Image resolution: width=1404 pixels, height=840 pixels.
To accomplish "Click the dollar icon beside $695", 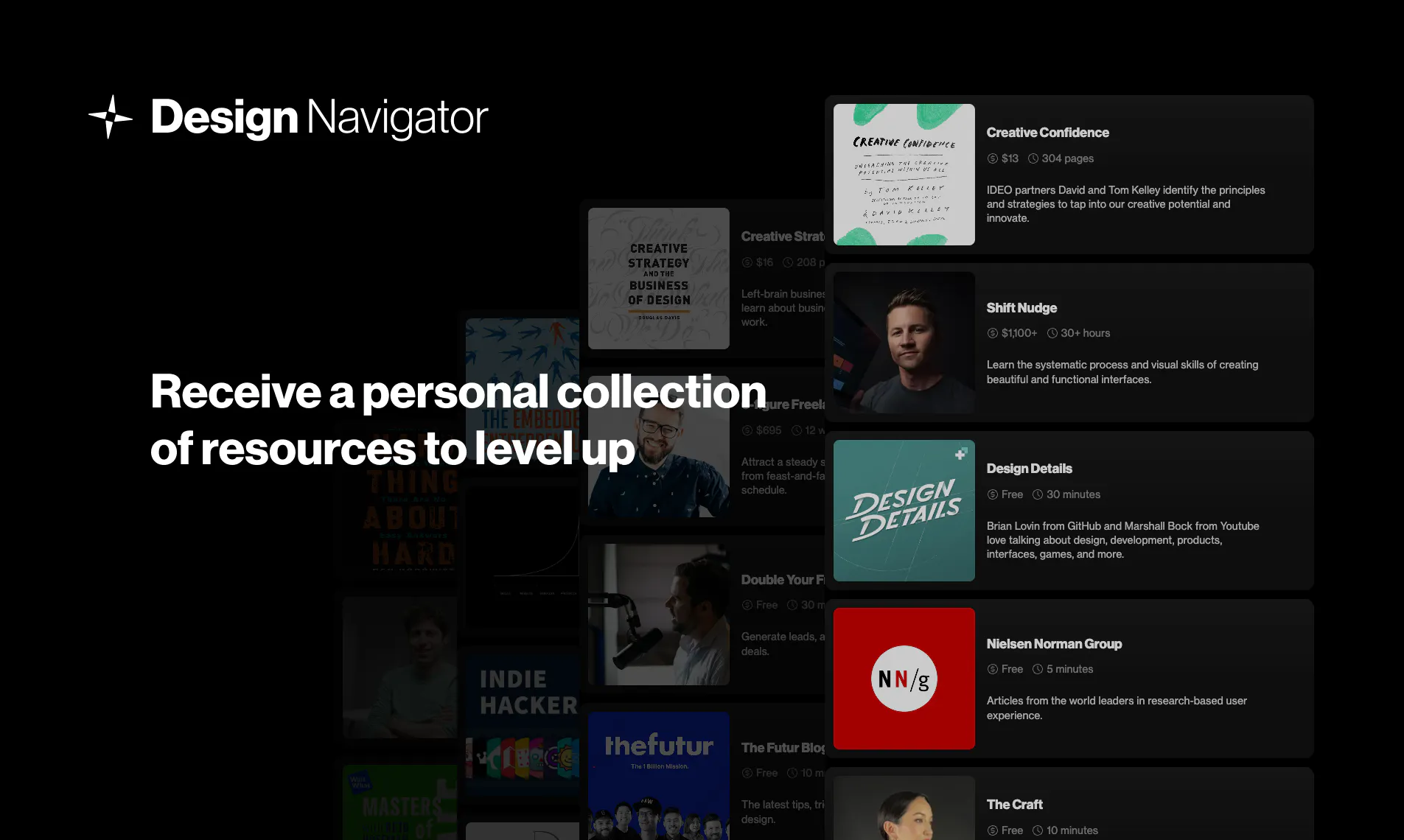I will (x=747, y=430).
